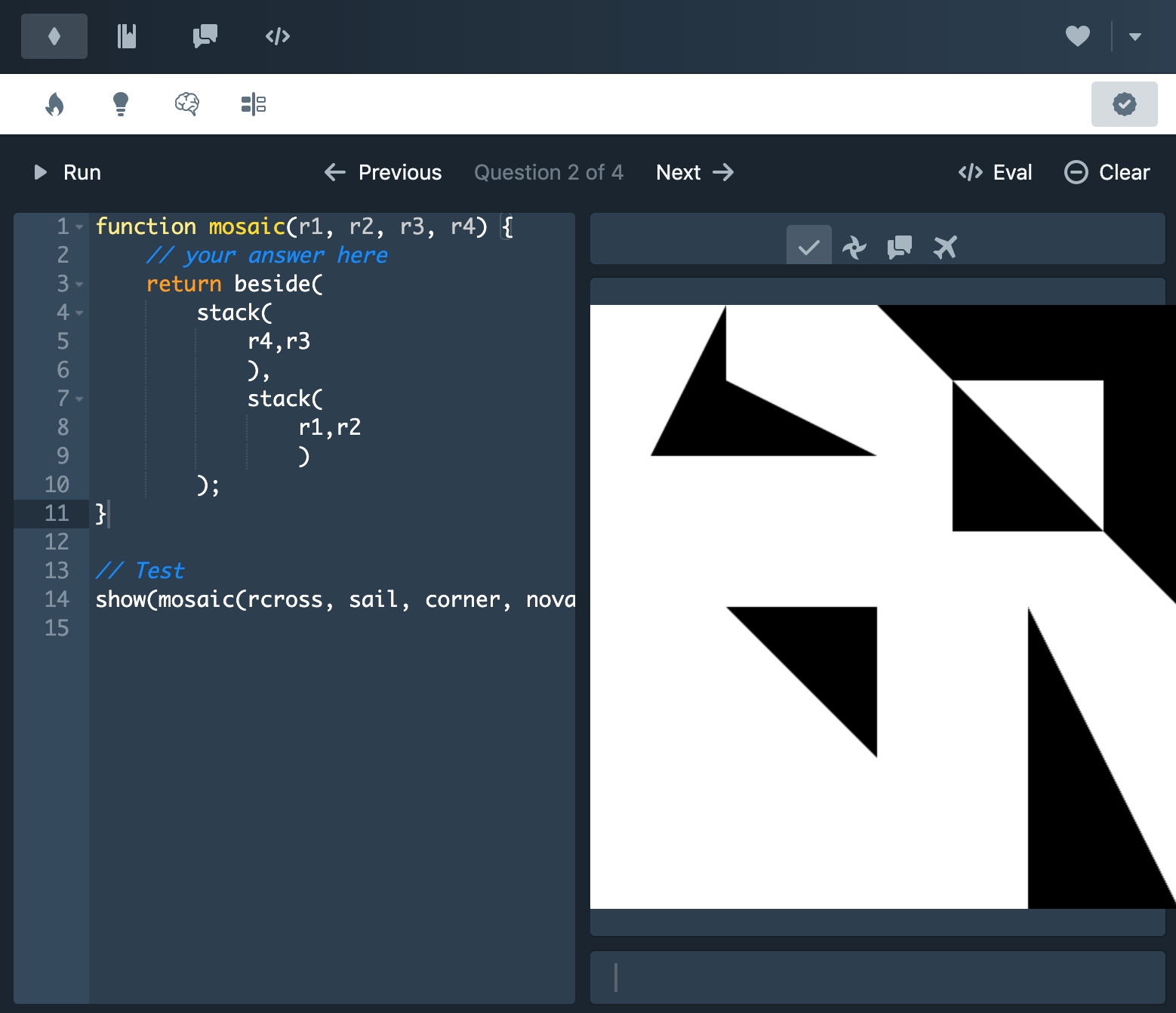Click the rendered mosaic rune image
This screenshot has width=1176, height=1013.
click(883, 607)
